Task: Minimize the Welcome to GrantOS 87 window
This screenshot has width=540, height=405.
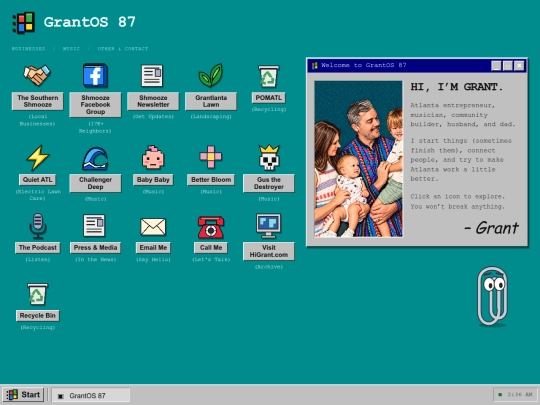Action: tap(496, 65)
